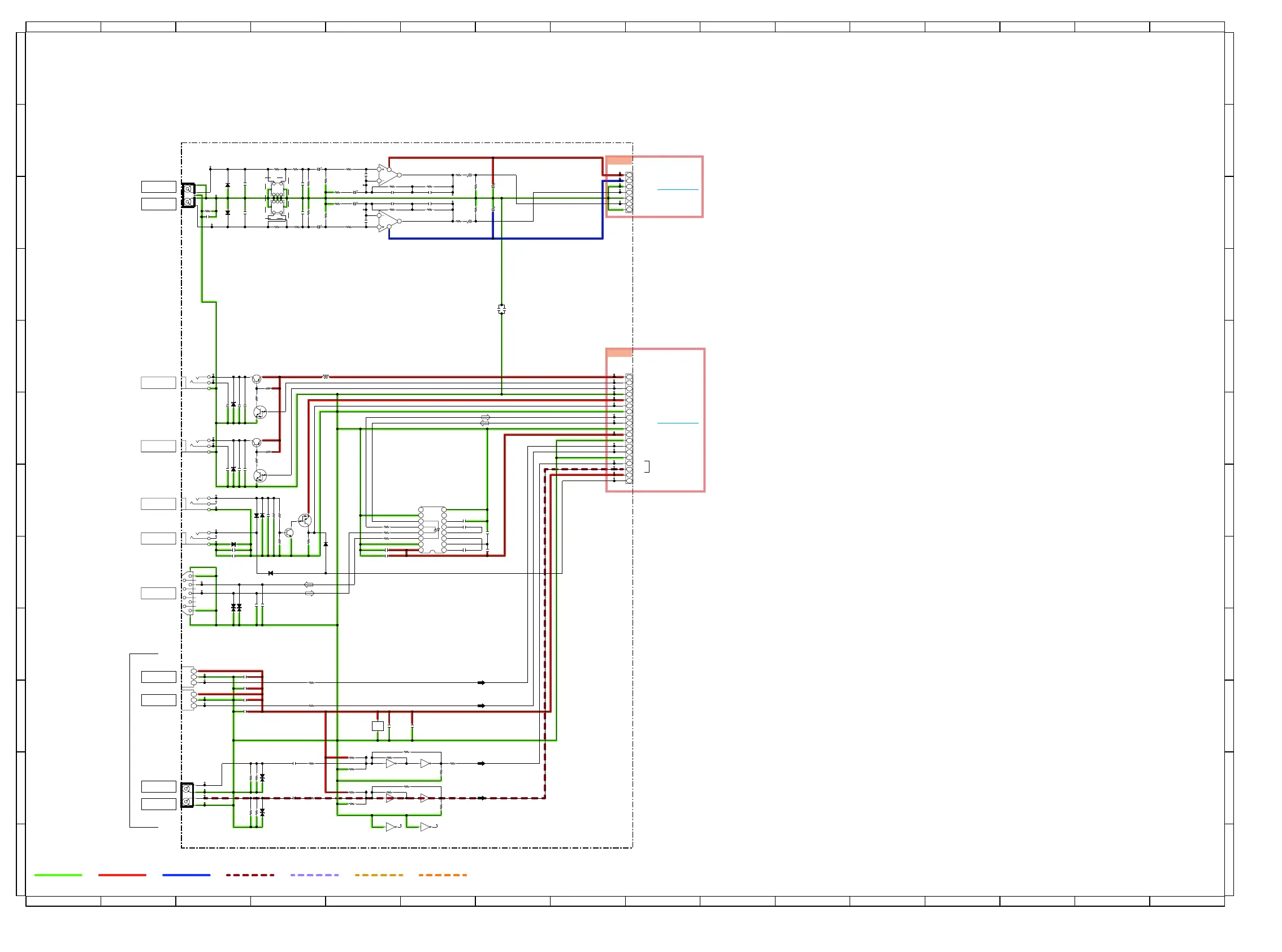This screenshot has width=1282, height=952.
Task: Click the lower op-amp fed by the blue rail
Action: coord(389,221)
